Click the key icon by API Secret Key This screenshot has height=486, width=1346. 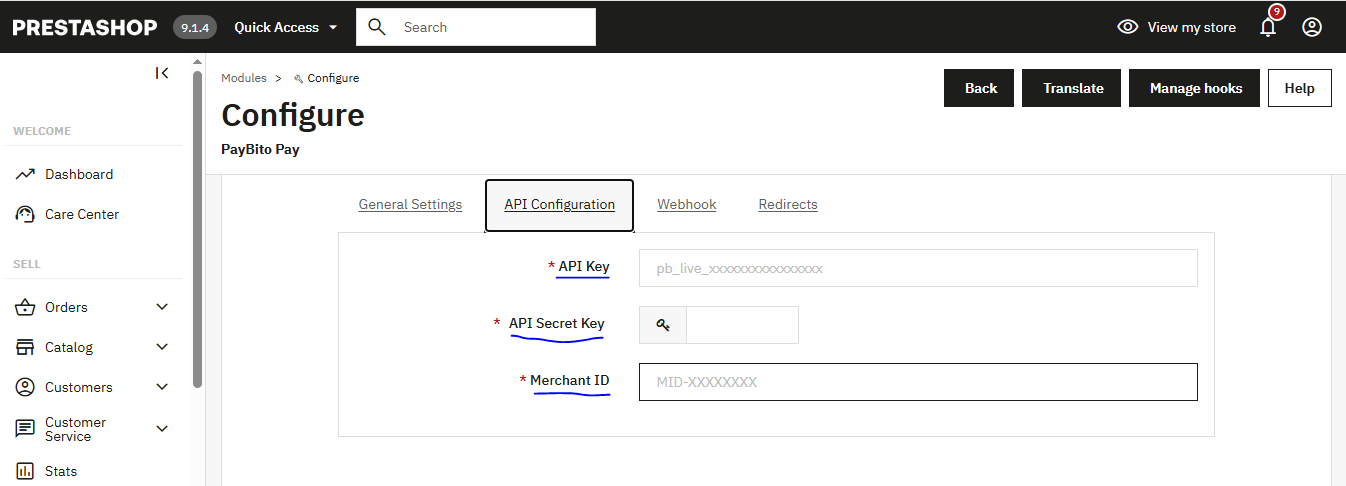tap(663, 325)
